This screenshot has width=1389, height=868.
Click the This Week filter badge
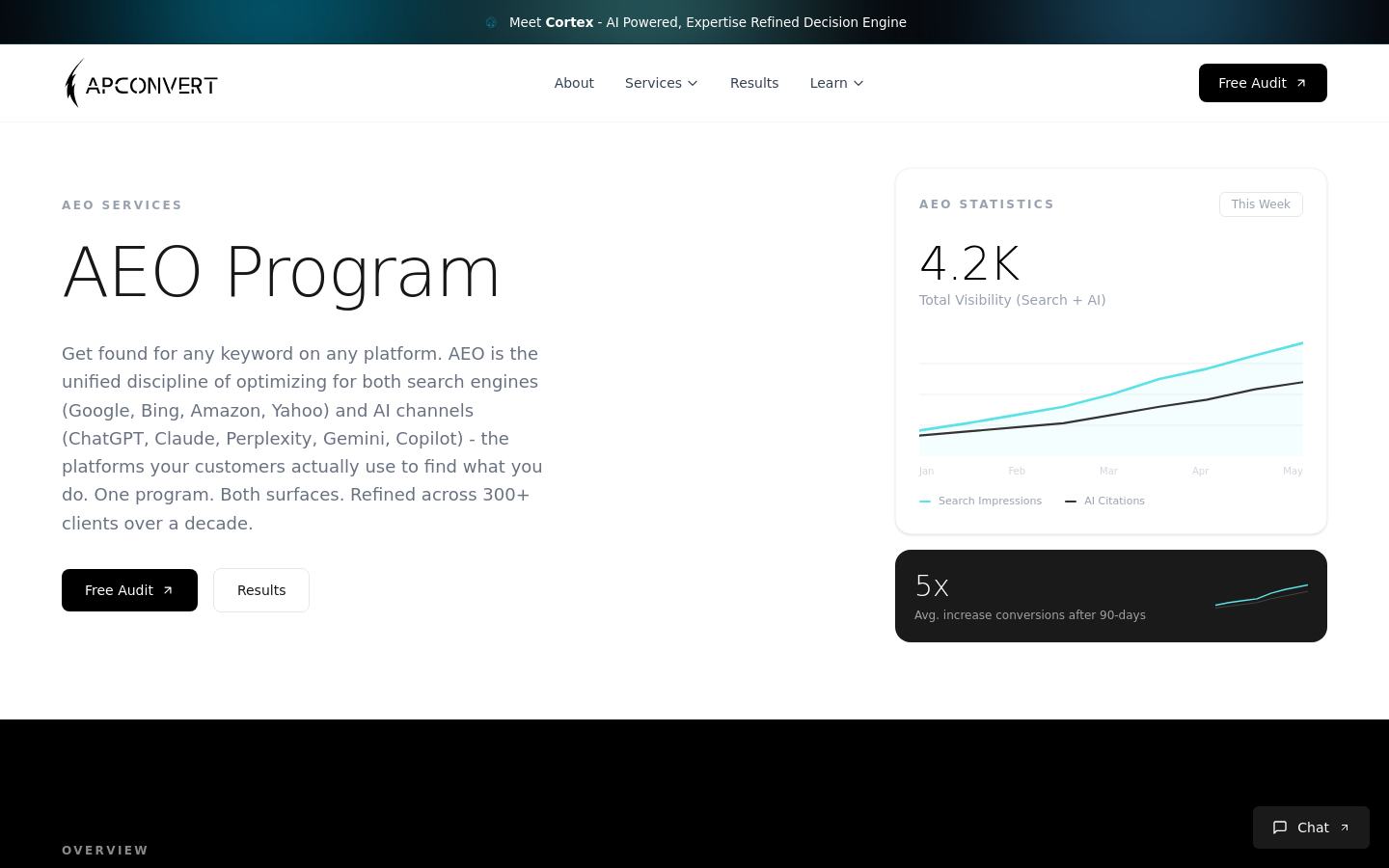pos(1261,204)
